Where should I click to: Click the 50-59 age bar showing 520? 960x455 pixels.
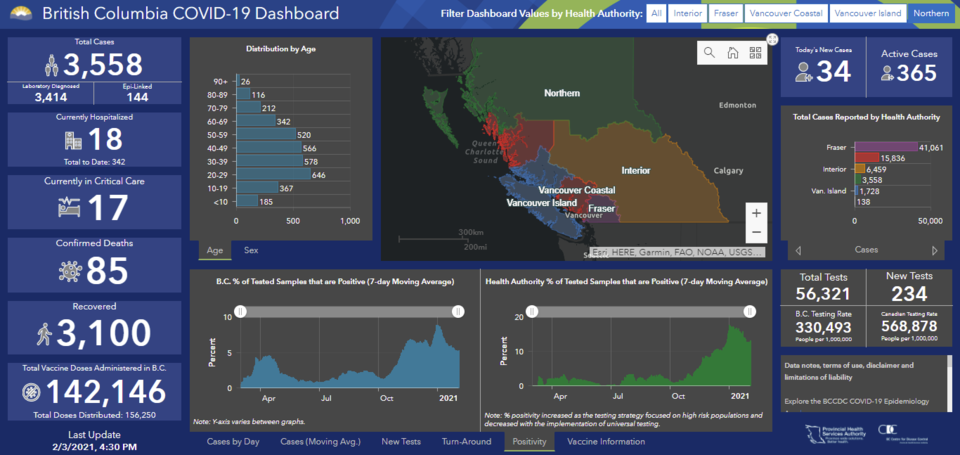pyautogui.click(x=266, y=134)
